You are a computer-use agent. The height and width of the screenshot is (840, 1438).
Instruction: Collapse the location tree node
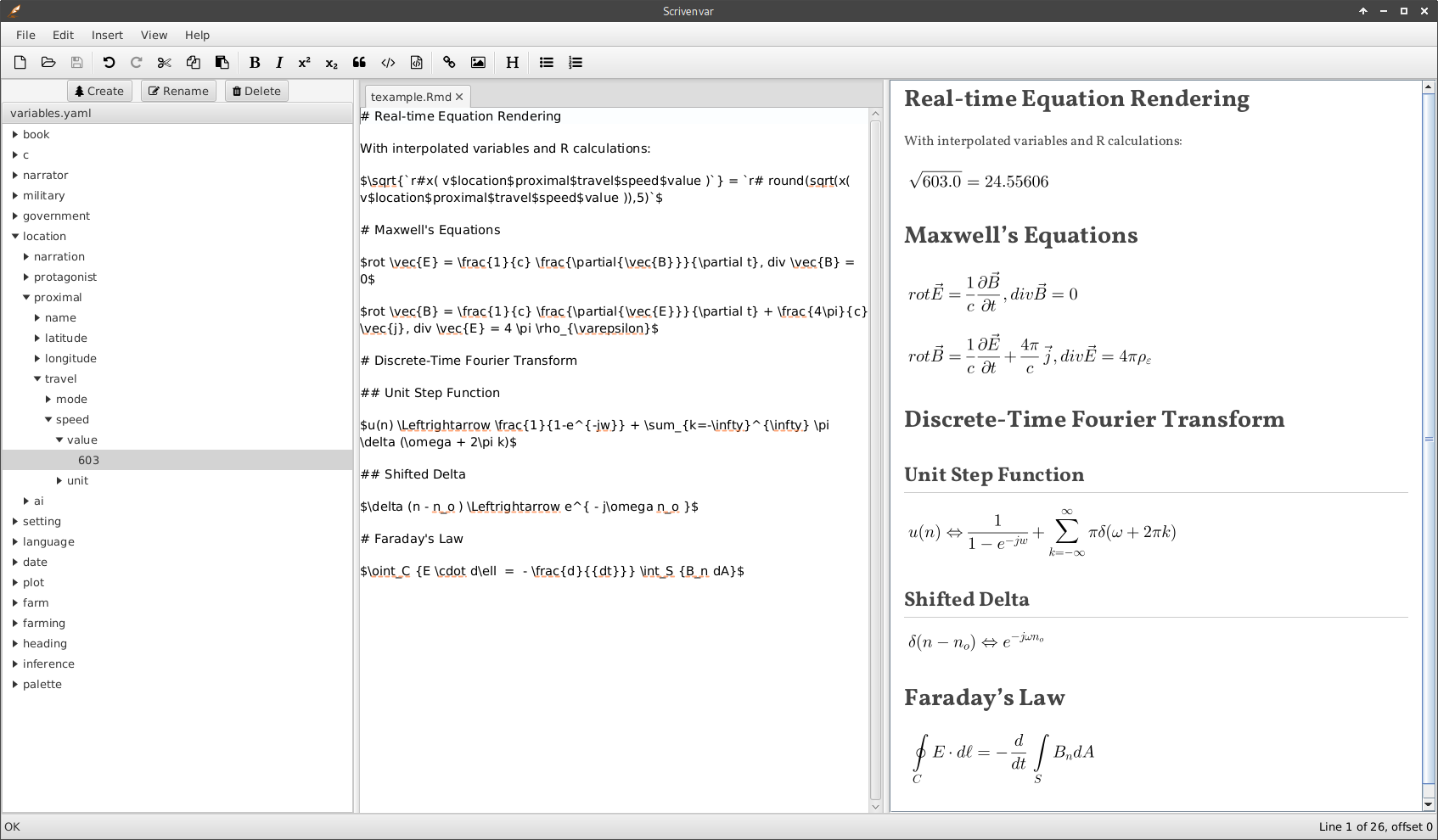15,236
